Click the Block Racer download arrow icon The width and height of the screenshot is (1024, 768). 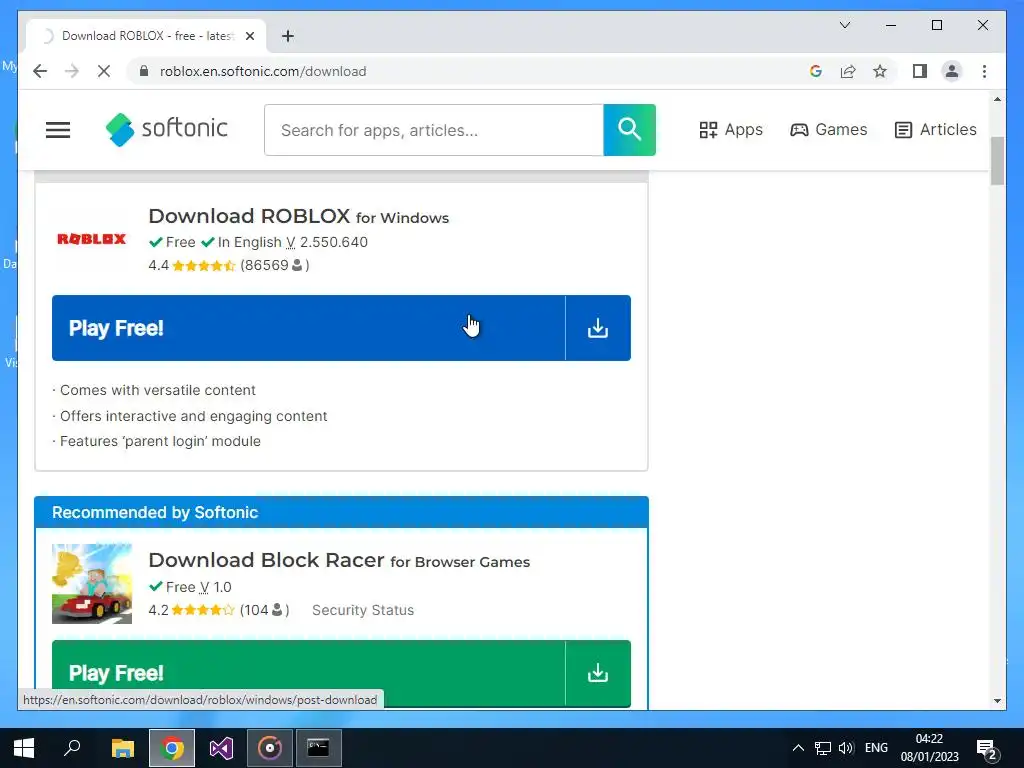598,673
